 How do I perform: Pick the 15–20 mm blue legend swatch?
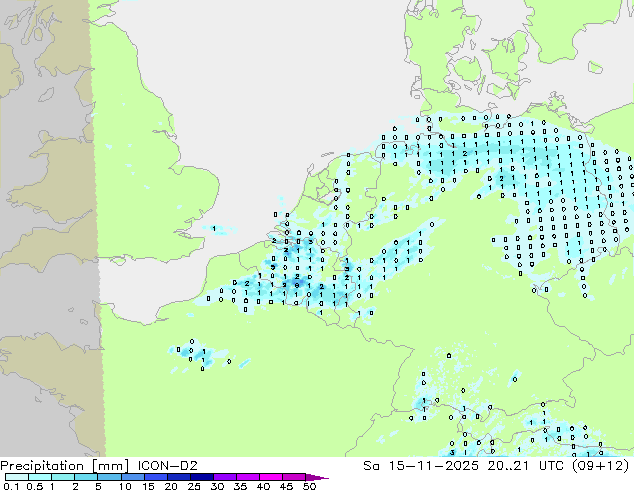click(155, 477)
